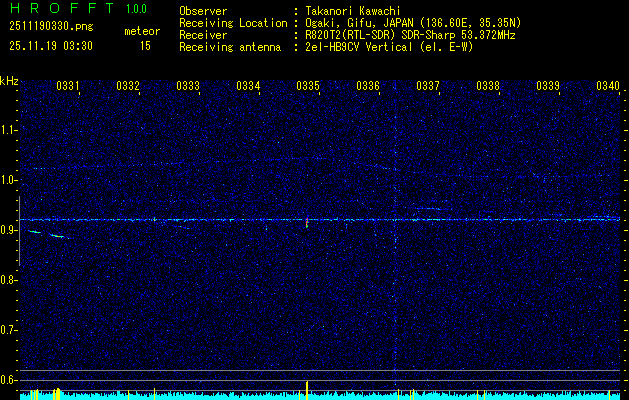Click the 0332 time marker
This screenshot has height=400, width=629.
128,86
